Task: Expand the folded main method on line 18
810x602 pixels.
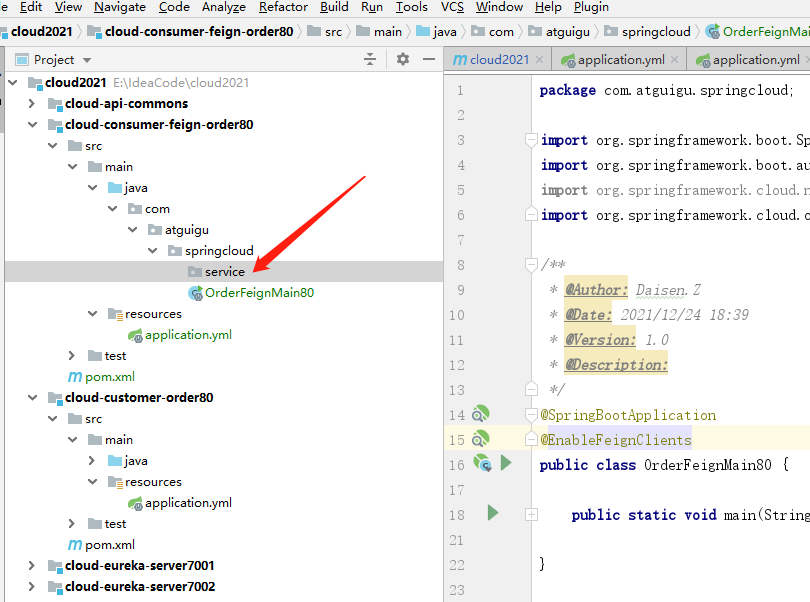Action: coord(531,515)
